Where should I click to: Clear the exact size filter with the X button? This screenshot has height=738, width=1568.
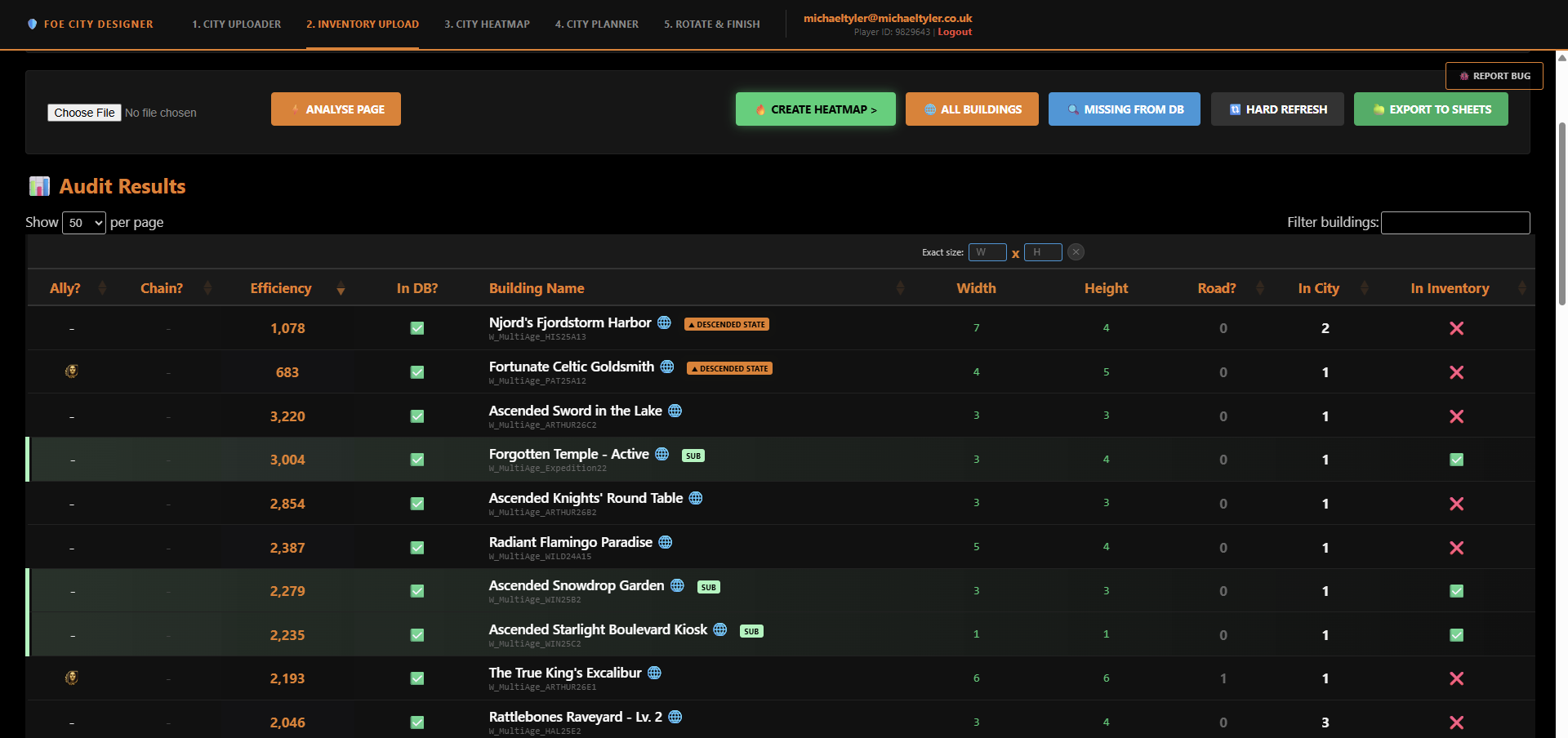(1076, 252)
